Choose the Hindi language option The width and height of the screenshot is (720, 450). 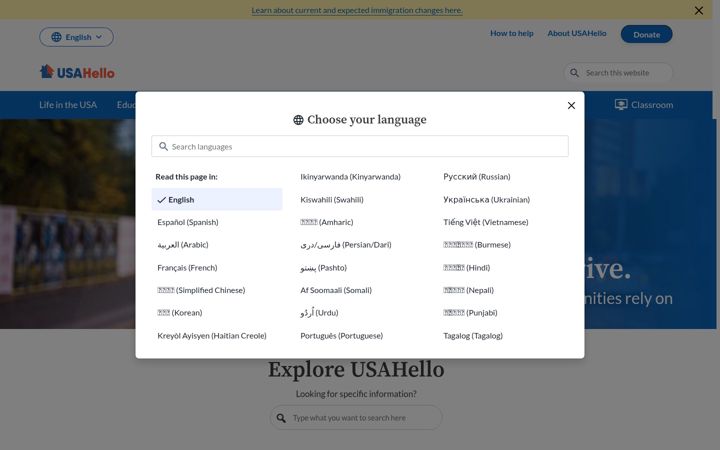467,268
